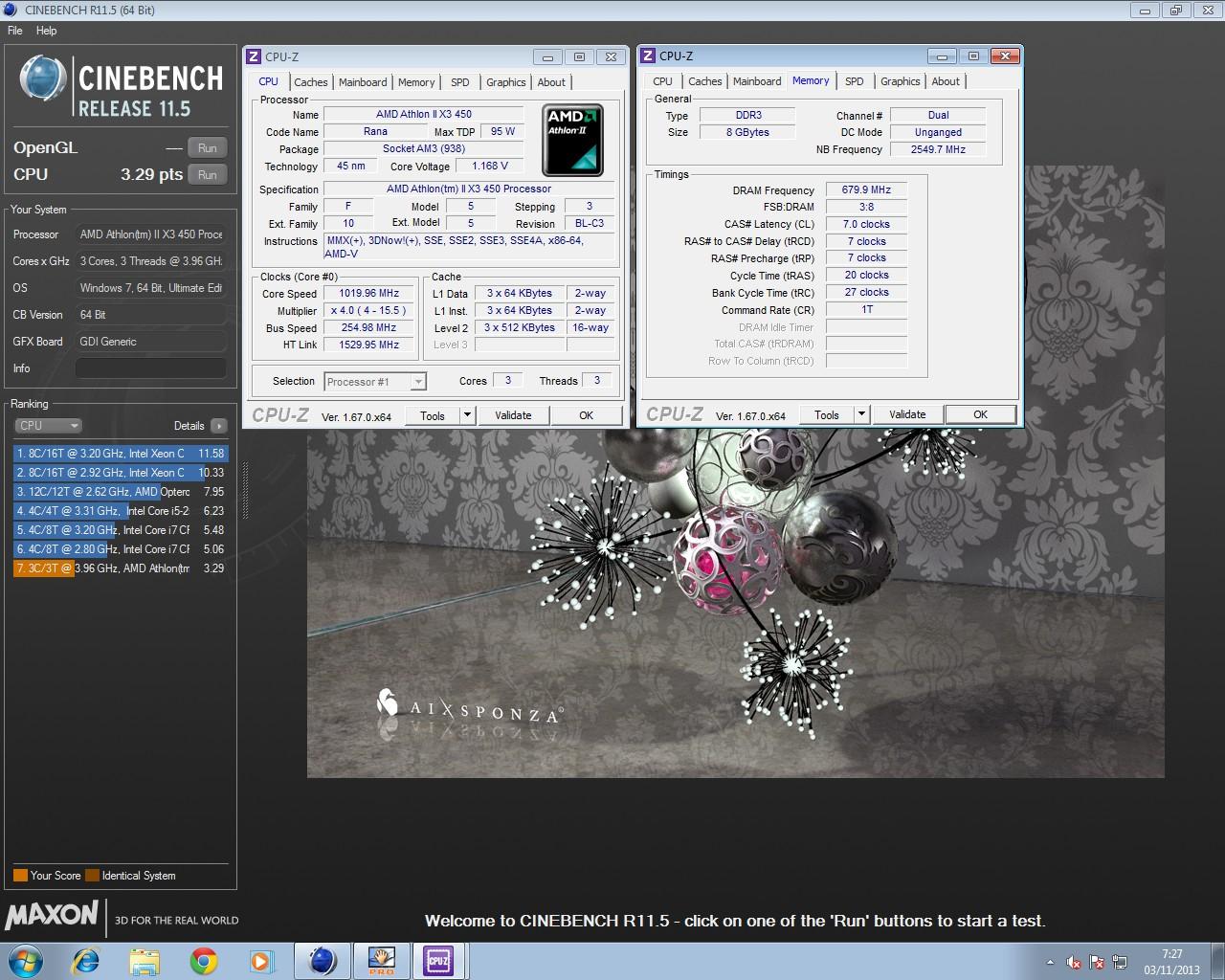Click the AMD Athlon II logo image

(572, 140)
